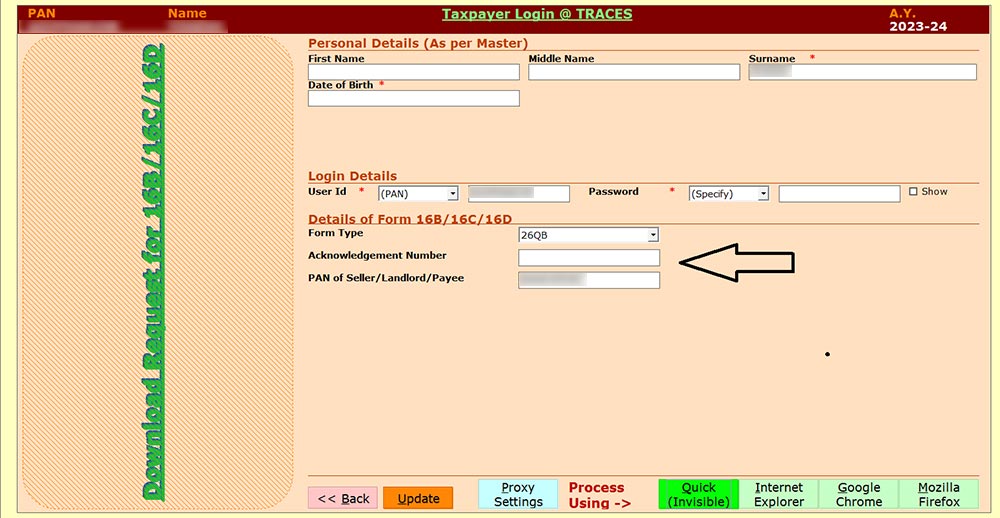Image resolution: width=1000 pixels, height=518 pixels.
Task: Click the 'Login Details' section heading
Action: point(352,176)
